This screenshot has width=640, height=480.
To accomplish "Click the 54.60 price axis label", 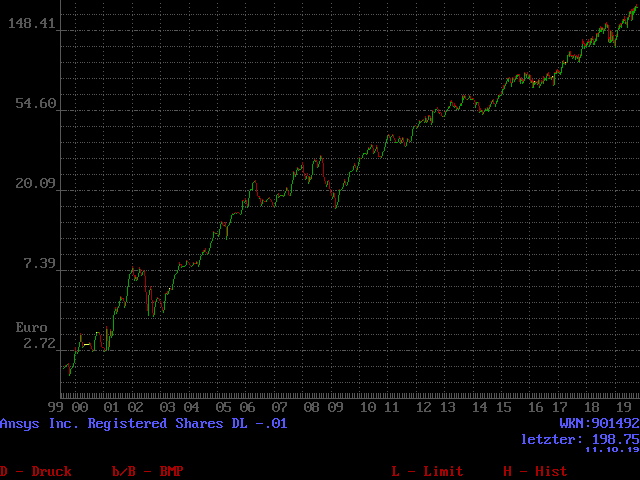I will point(36,104).
